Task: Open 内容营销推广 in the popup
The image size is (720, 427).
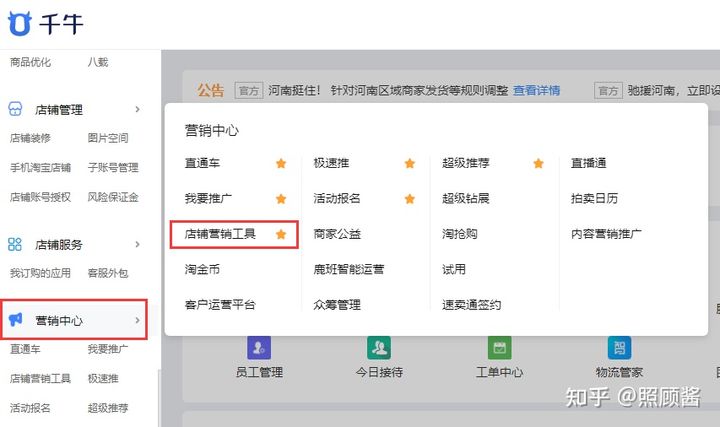Action: pos(606,234)
